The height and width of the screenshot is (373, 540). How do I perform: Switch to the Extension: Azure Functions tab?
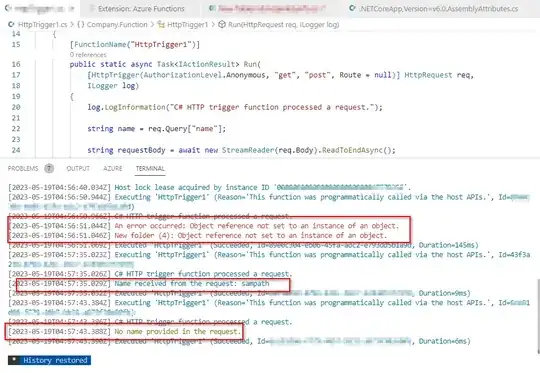pos(141,9)
